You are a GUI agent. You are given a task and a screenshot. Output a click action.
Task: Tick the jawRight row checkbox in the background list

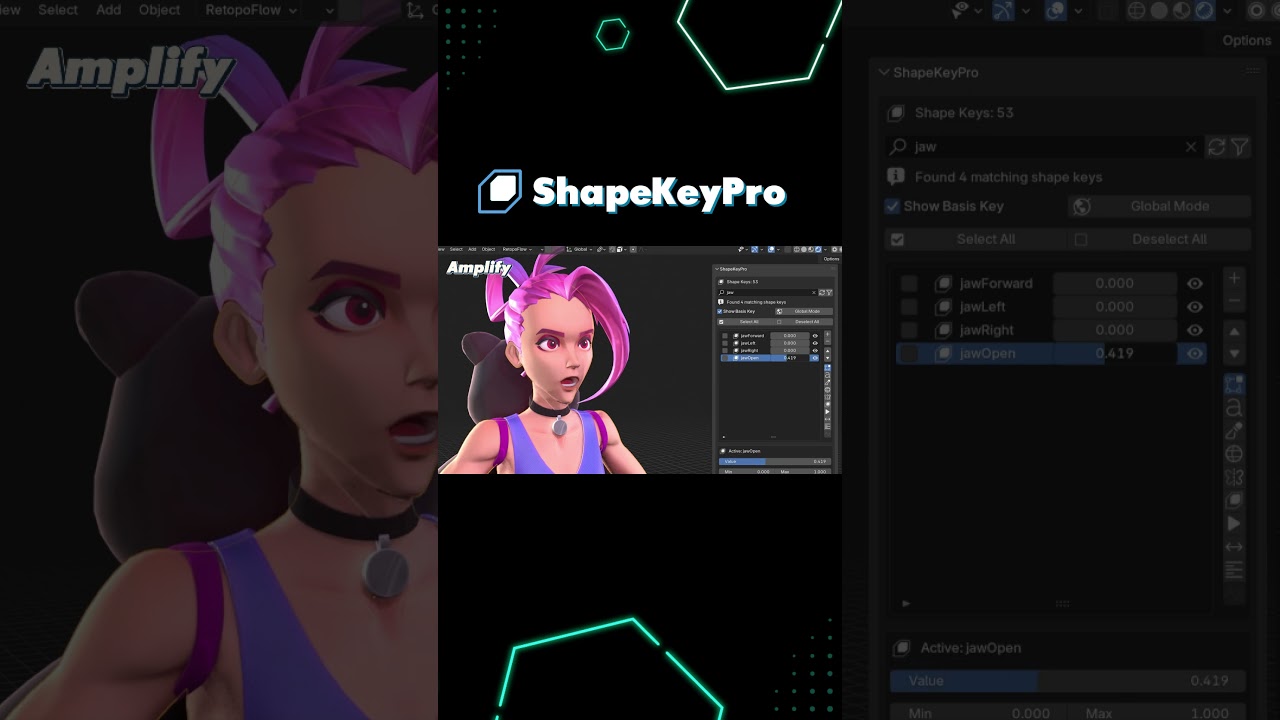coord(909,330)
